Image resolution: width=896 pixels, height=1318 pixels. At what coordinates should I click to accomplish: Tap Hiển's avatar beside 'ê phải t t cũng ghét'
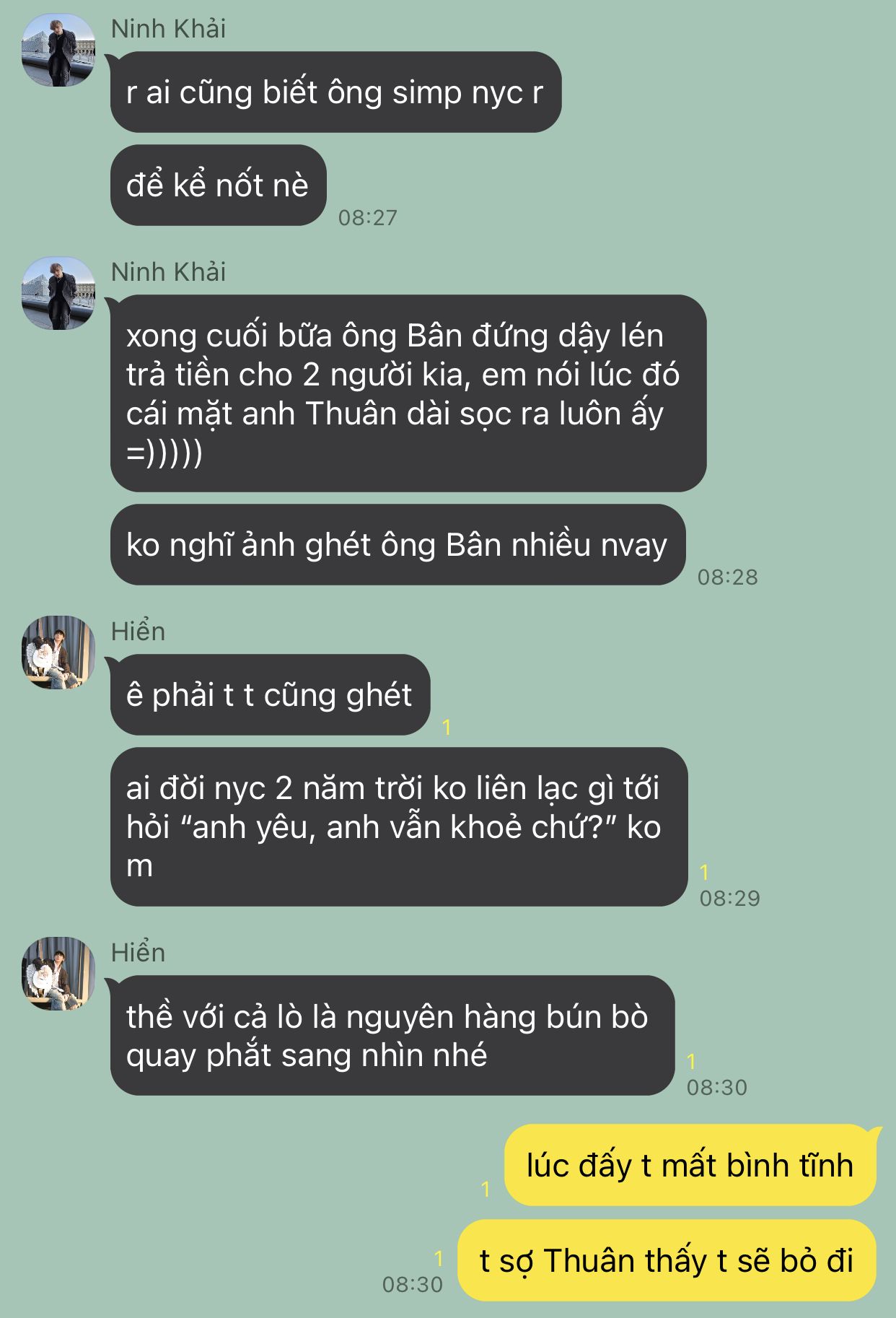pos(58,653)
